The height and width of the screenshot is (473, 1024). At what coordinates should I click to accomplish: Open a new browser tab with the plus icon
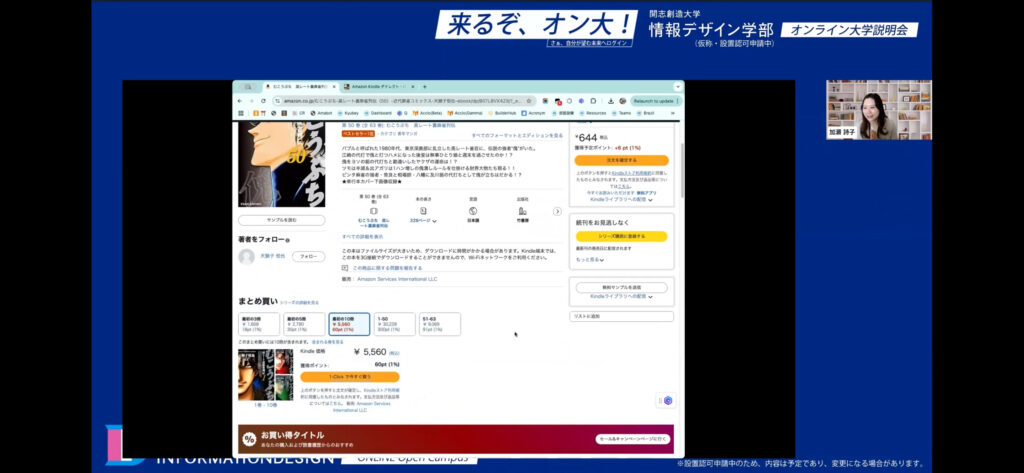pyautogui.click(x=424, y=86)
